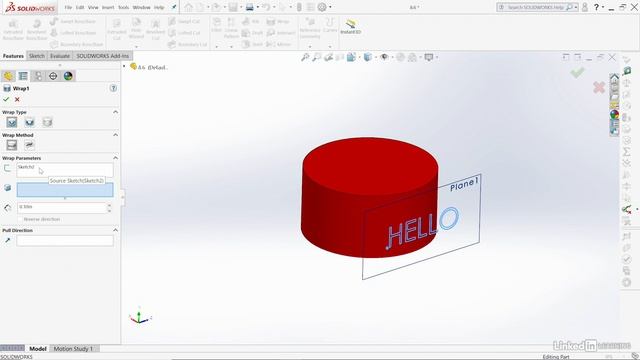640x360 pixels.
Task: Click the wrap thickness value field
Action: pos(62,207)
